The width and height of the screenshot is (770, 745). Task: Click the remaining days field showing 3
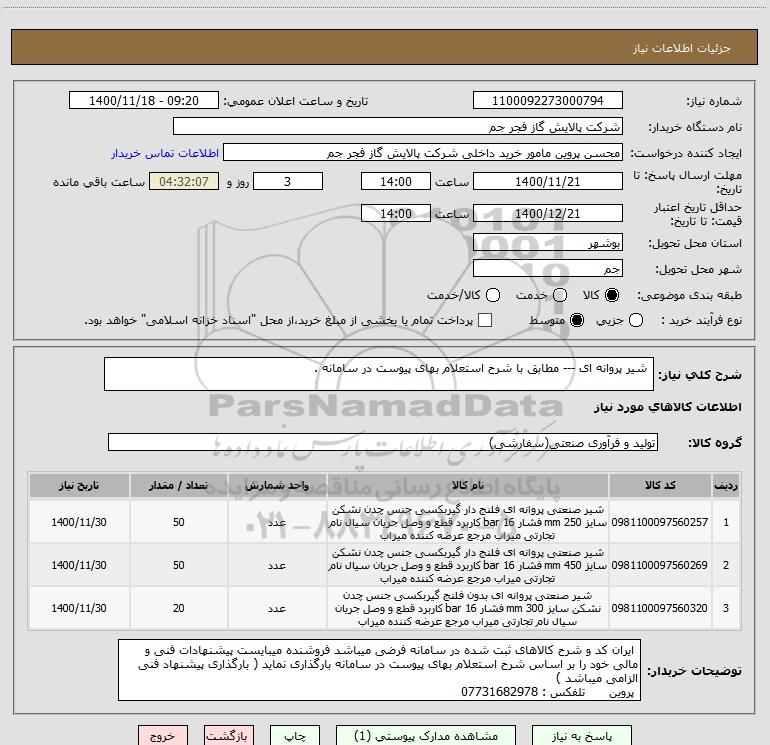point(288,181)
